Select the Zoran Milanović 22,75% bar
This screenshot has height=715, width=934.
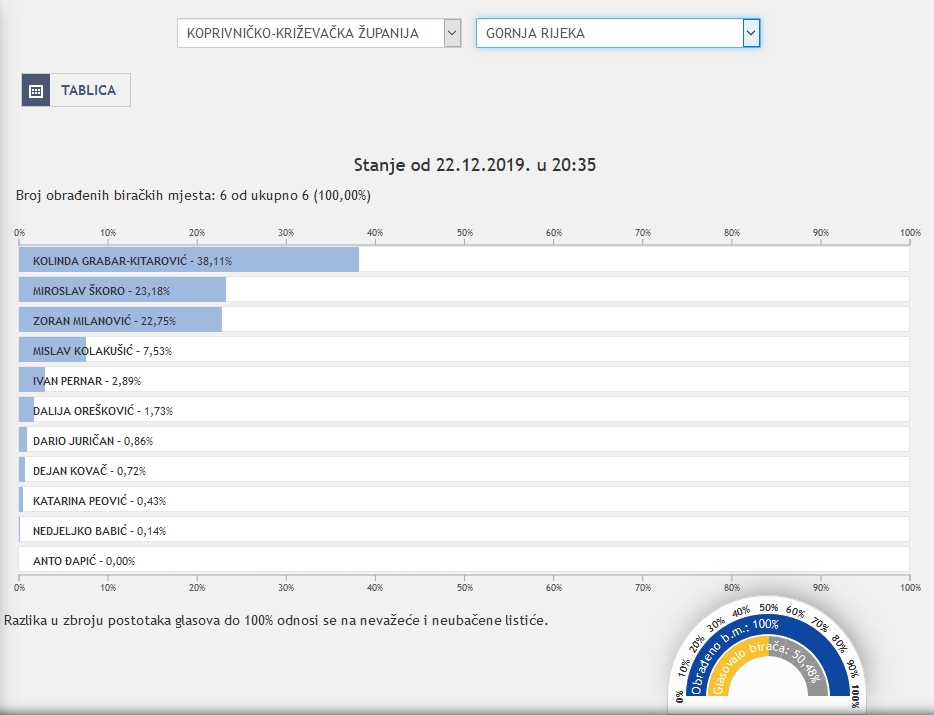pyautogui.click(x=120, y=320)
